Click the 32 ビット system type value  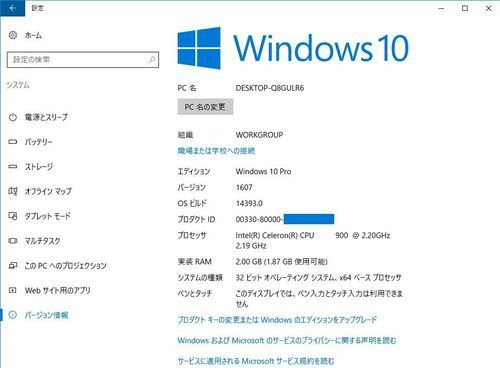(x=318, y=278)
